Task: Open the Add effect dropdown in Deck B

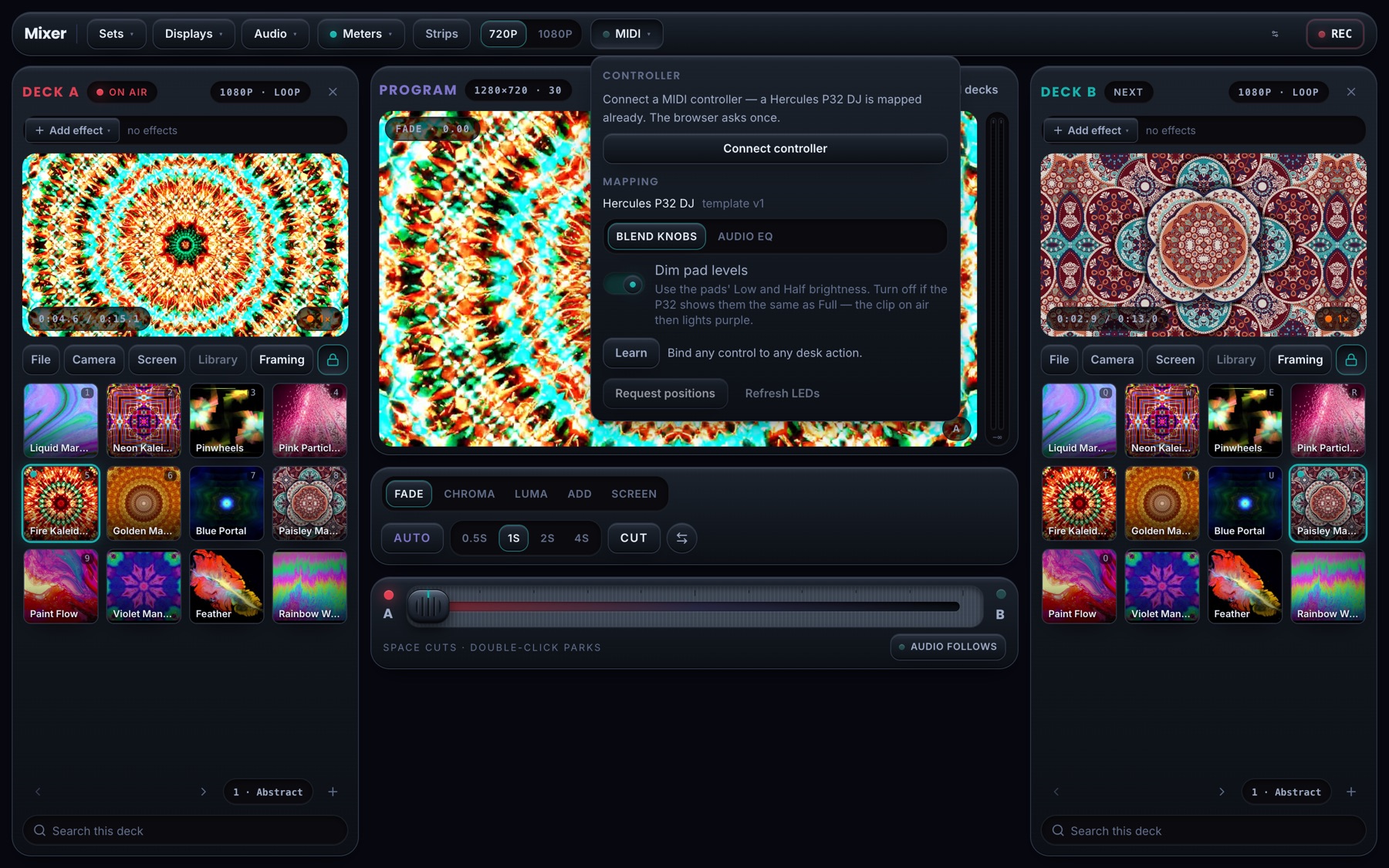Action: point(1091,130)
